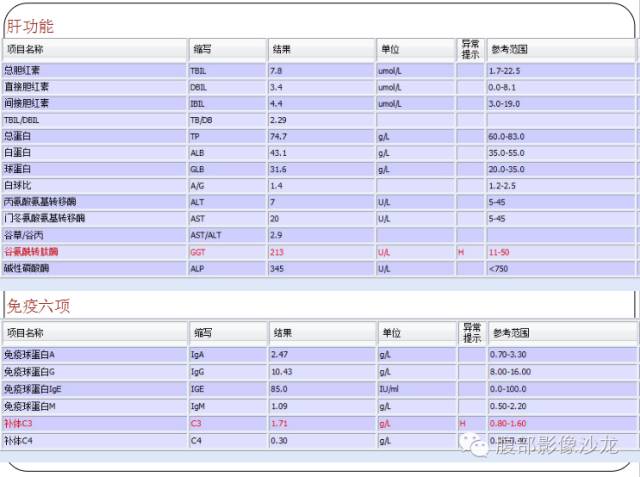This screenshot has height=477, width=640.
Task: Select the 丙氨酸氨基转移酶 item name cell
Action: (95, 202)
